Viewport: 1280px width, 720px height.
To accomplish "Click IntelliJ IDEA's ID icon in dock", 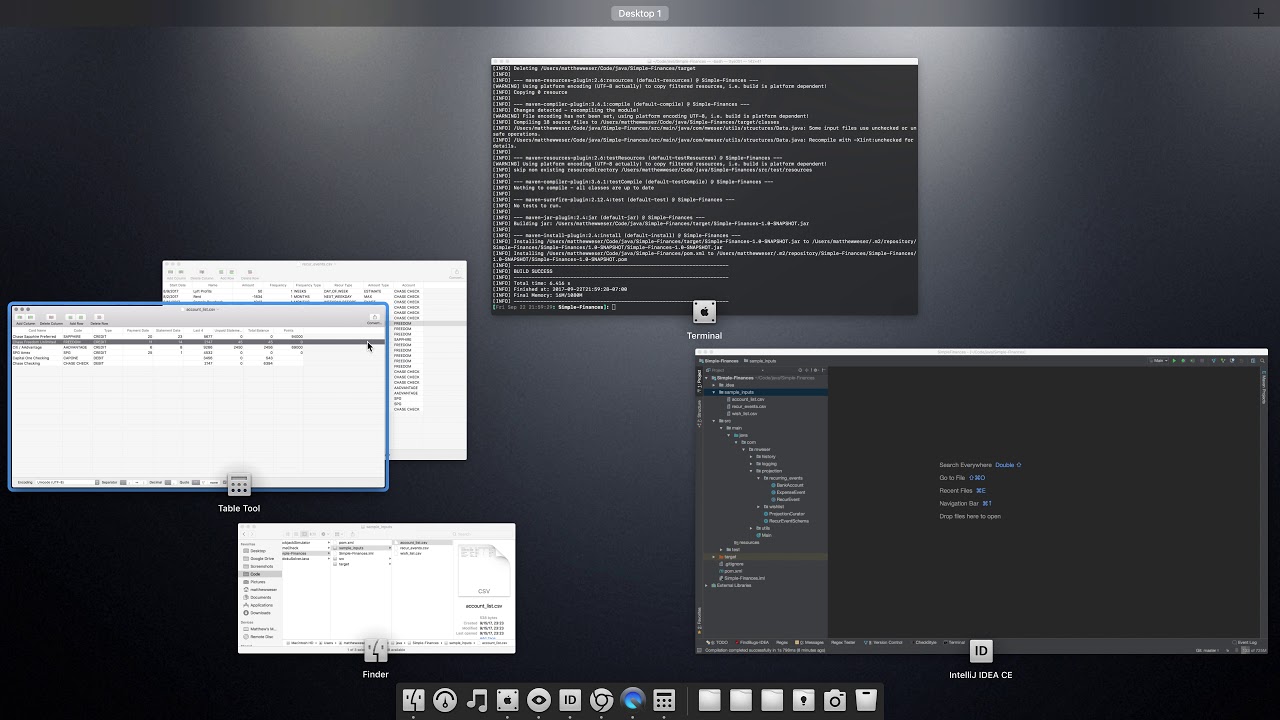I will click(x=570, y=701).
